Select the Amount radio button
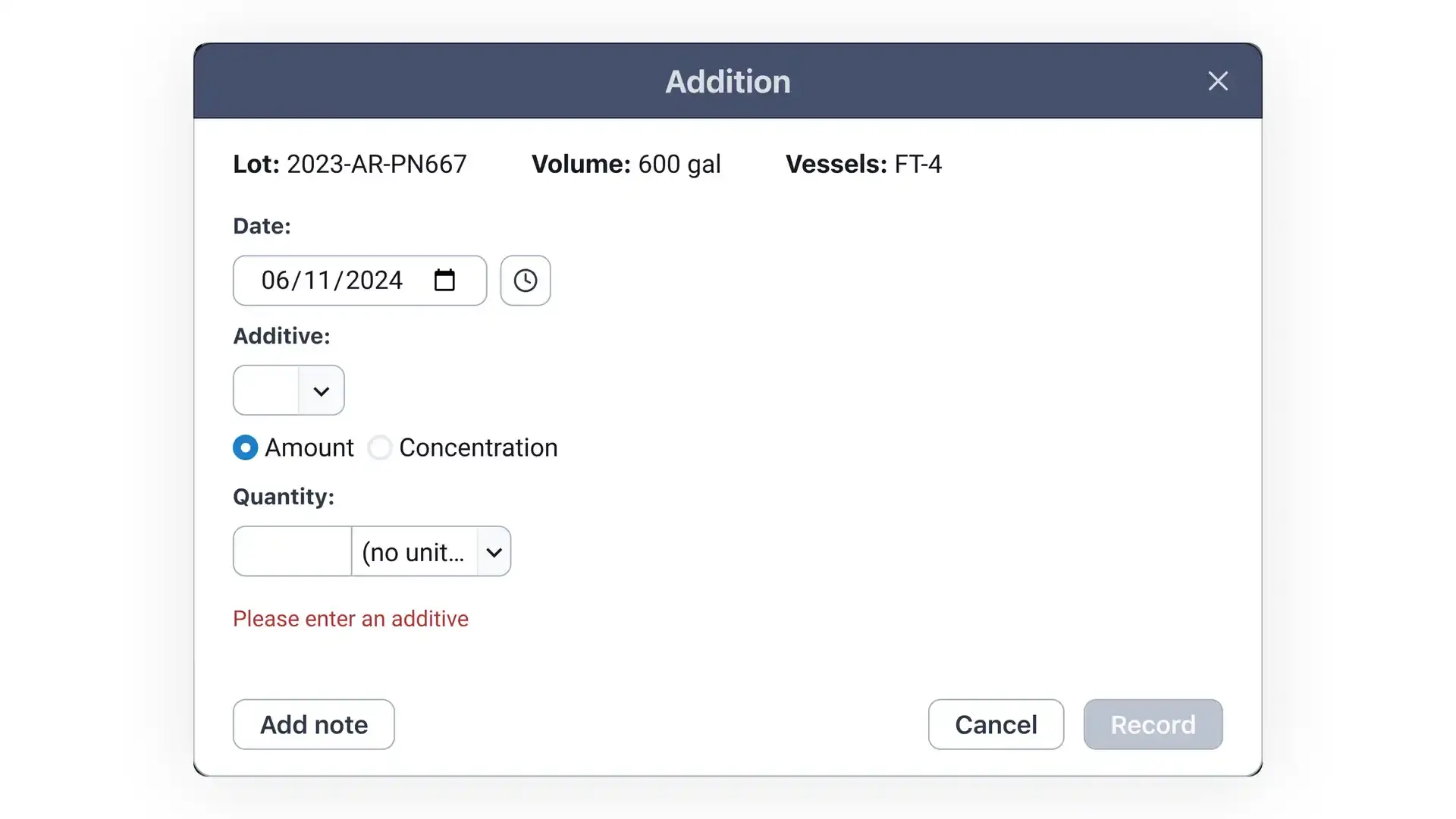This screenshot has width=1456, height=819. (246, 447)
